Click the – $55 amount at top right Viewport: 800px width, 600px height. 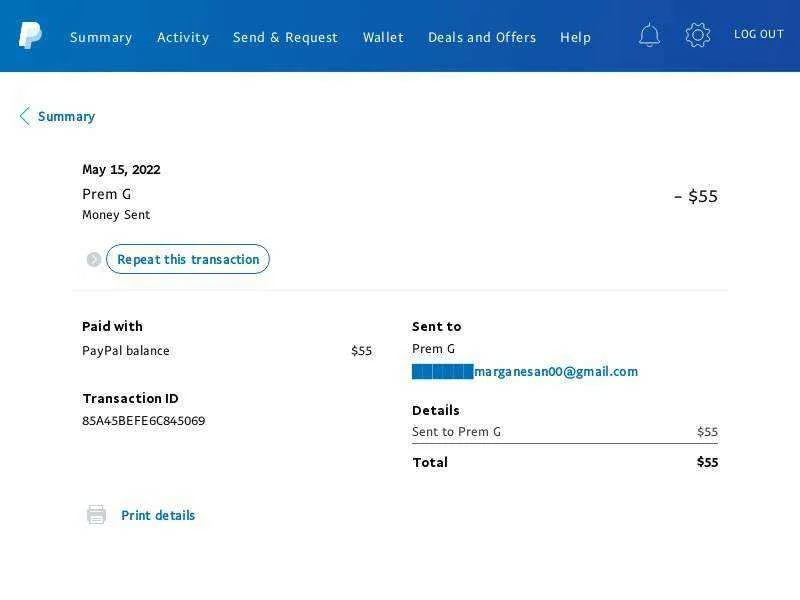coord(696,196)
